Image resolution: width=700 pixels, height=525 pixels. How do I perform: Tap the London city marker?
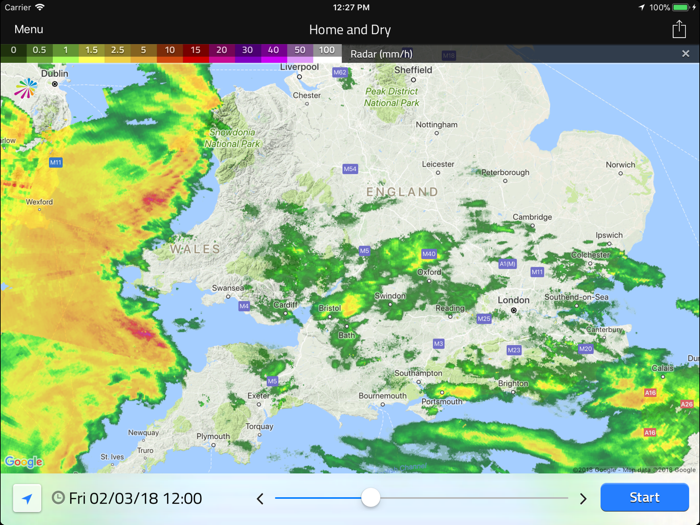tap(513, 310)
